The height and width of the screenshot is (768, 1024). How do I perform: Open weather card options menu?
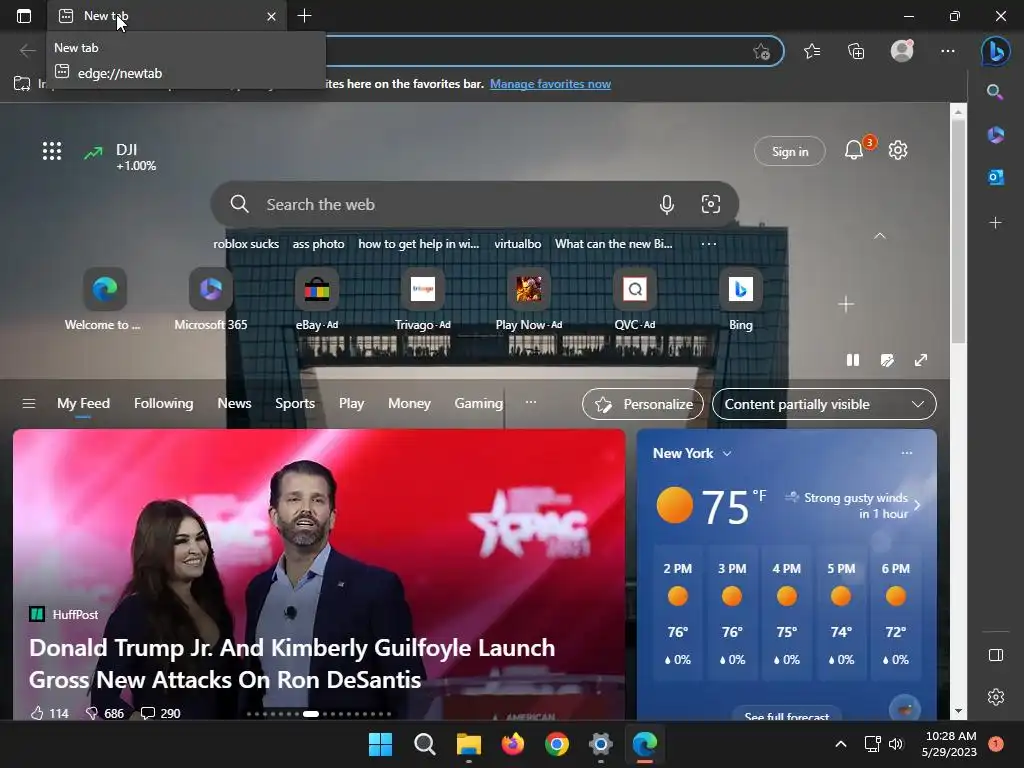pos(906,453)
